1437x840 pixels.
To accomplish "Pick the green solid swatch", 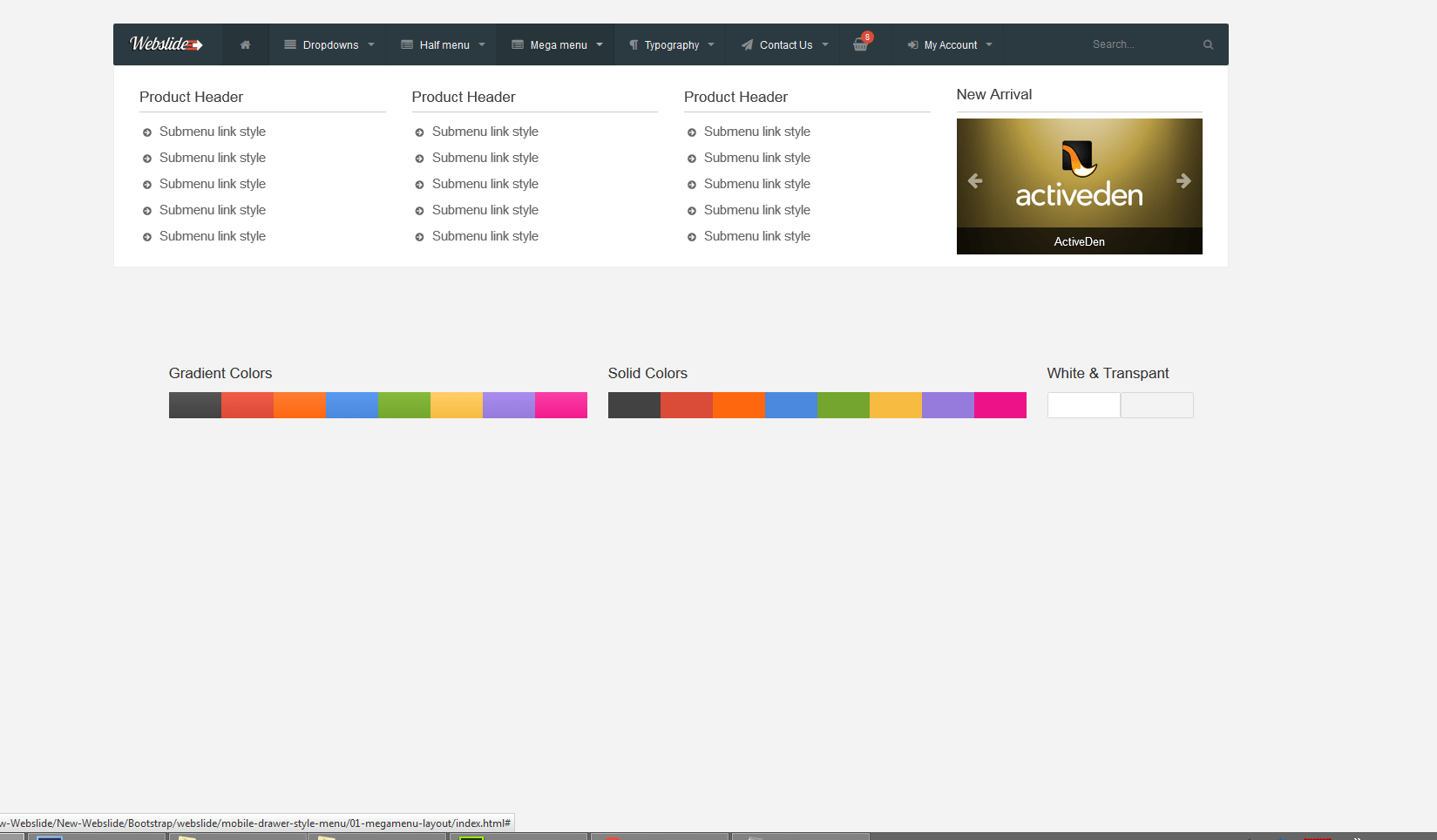I will point(844,405).
